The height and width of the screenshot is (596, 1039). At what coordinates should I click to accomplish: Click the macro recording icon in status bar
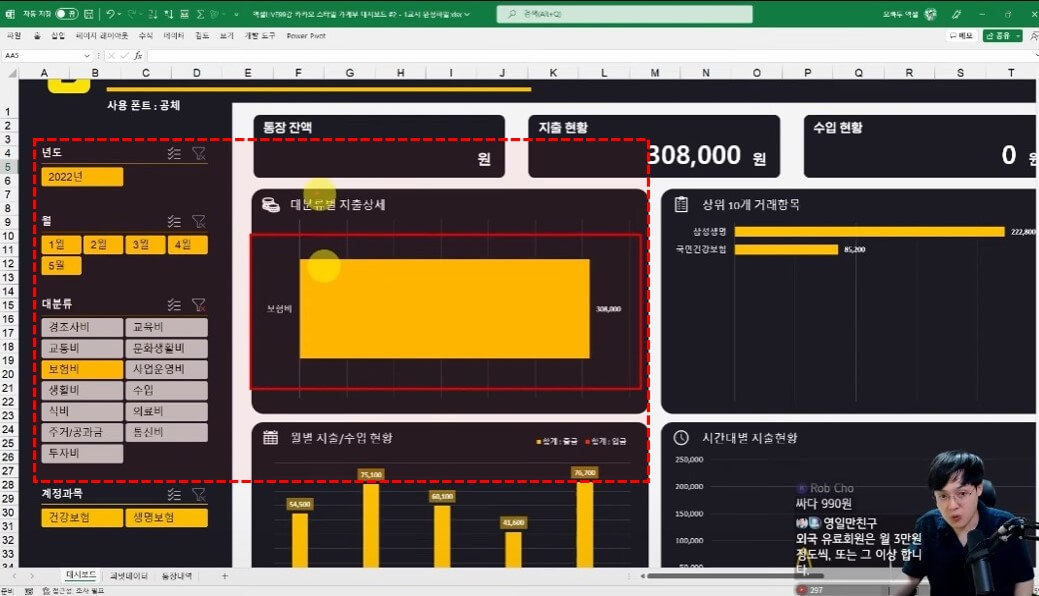click(x=31, y=590)
